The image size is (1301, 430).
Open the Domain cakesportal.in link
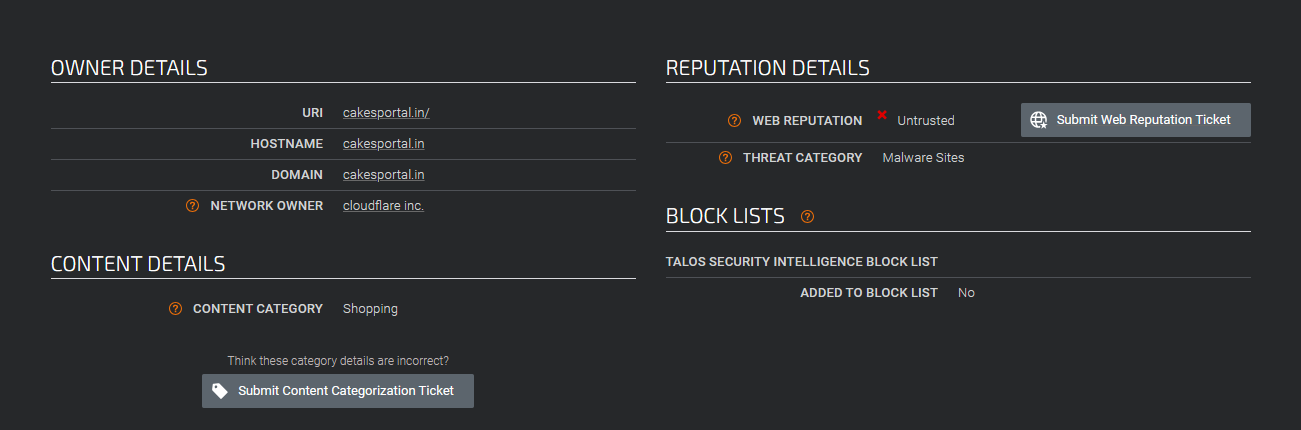[x=383, y=175]
